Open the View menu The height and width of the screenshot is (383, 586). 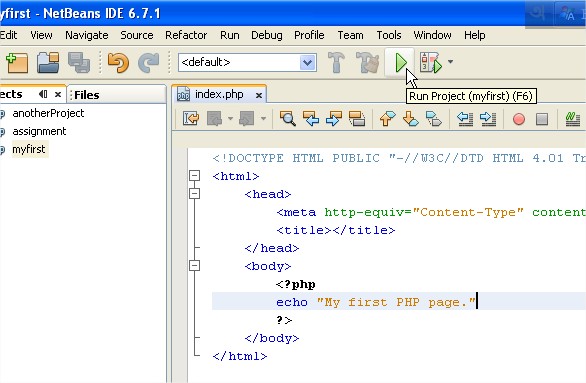[41, 35]
